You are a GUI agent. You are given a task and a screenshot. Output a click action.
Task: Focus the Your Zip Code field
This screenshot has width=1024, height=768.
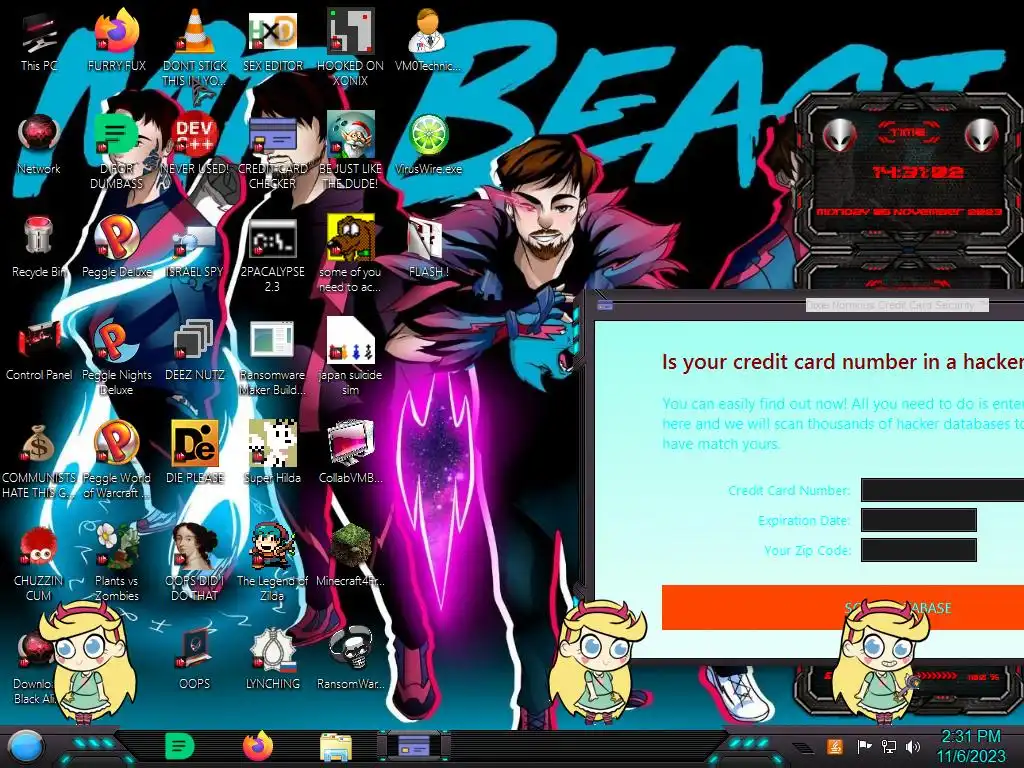click(x=919, y=550)
